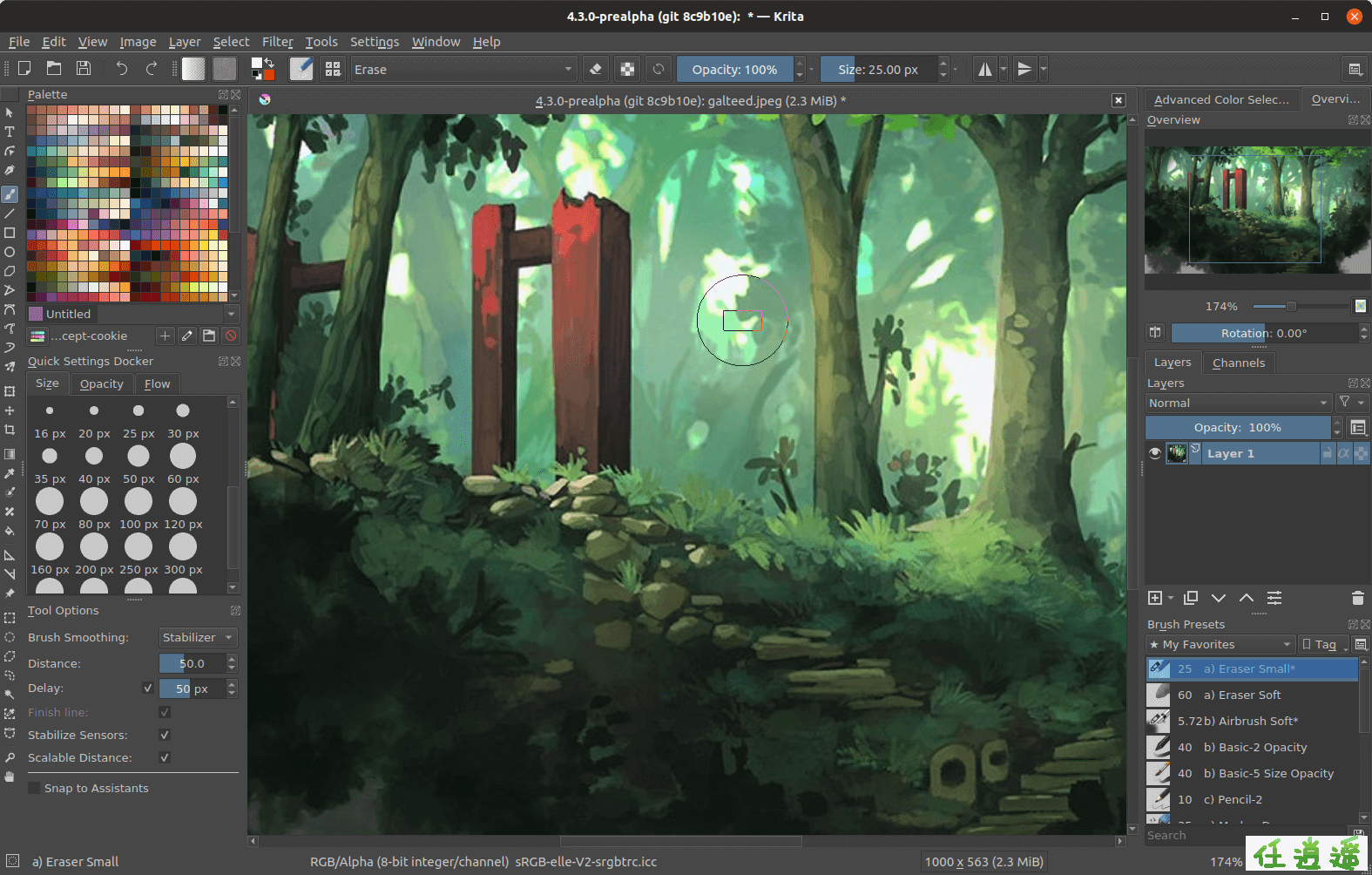Enable Snap to Assistants checkbox
The width and height of the screenshot is (1372, 875).
pos(34,789)
